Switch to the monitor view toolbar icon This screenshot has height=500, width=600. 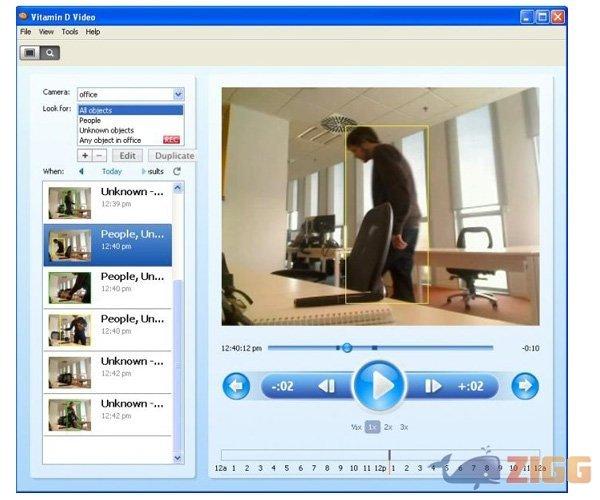pyautogui.click(x=29, y=52)
